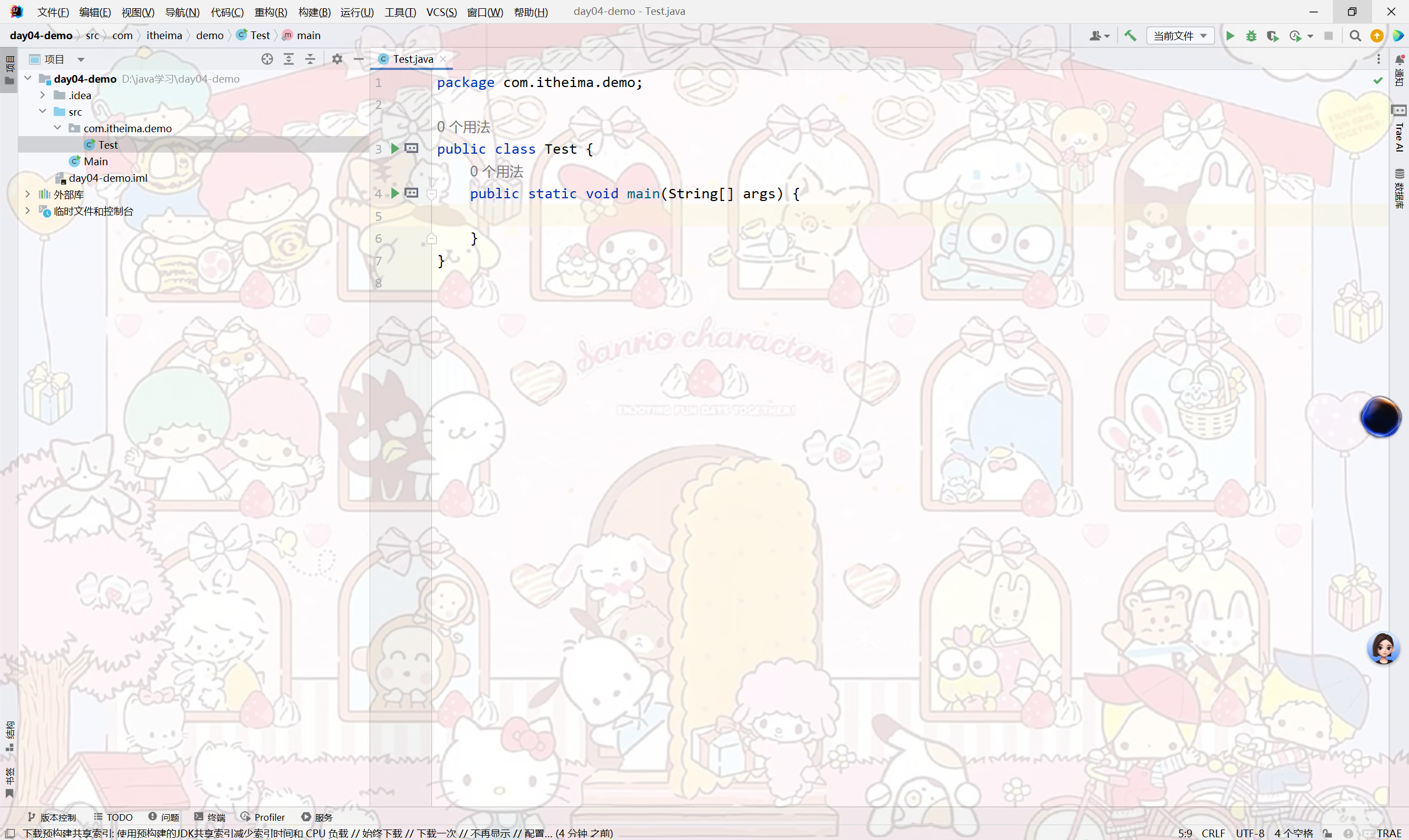Open the 终端 tool window

[x=209, y=817]
